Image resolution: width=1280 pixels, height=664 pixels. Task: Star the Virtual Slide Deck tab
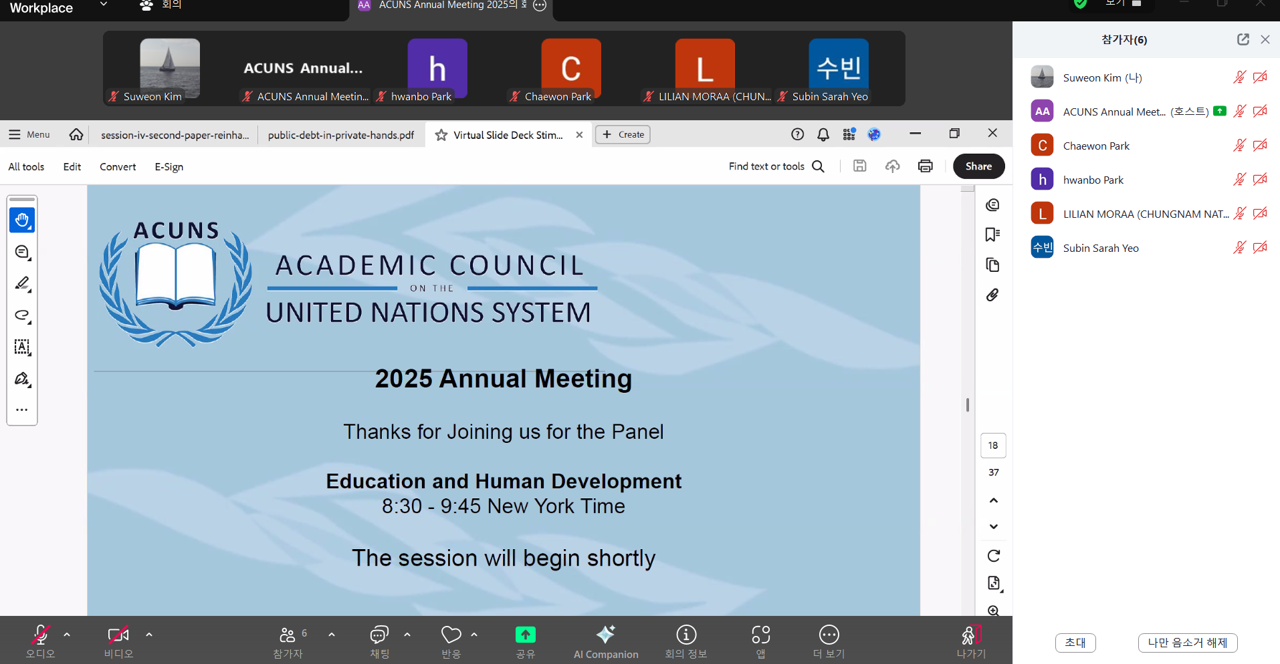pos(441,135)
